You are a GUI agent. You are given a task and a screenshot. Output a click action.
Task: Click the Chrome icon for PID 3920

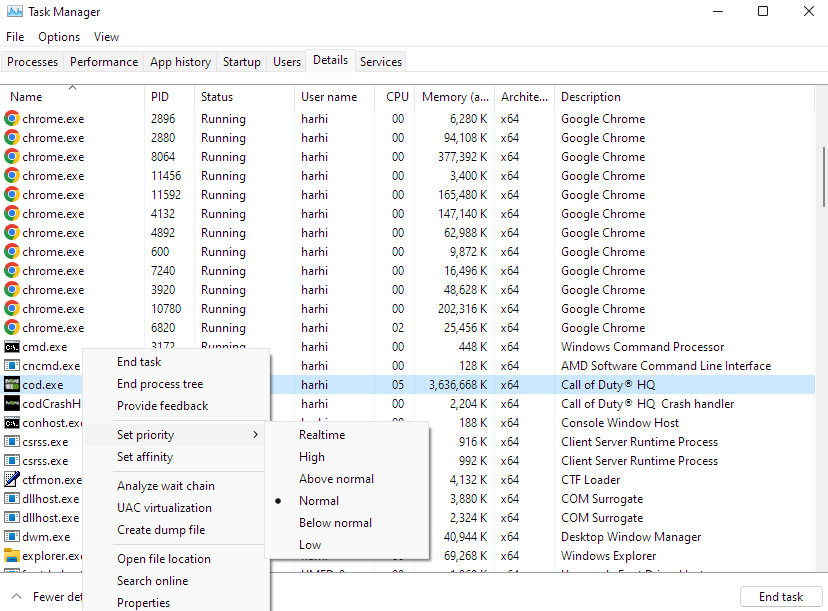(x=12, y=290)
